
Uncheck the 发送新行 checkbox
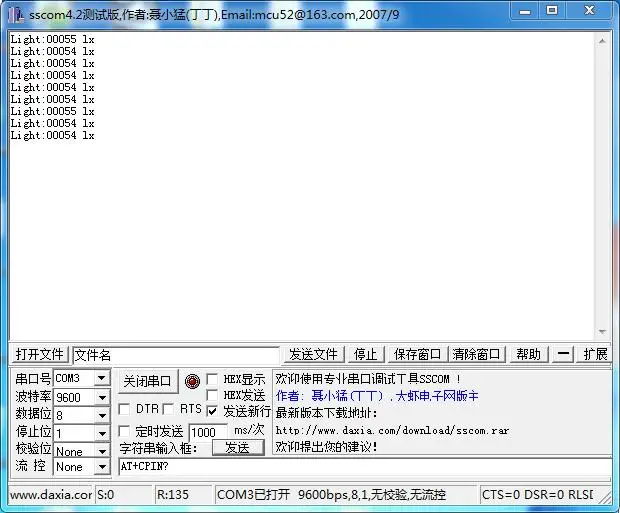coord(213,411)
